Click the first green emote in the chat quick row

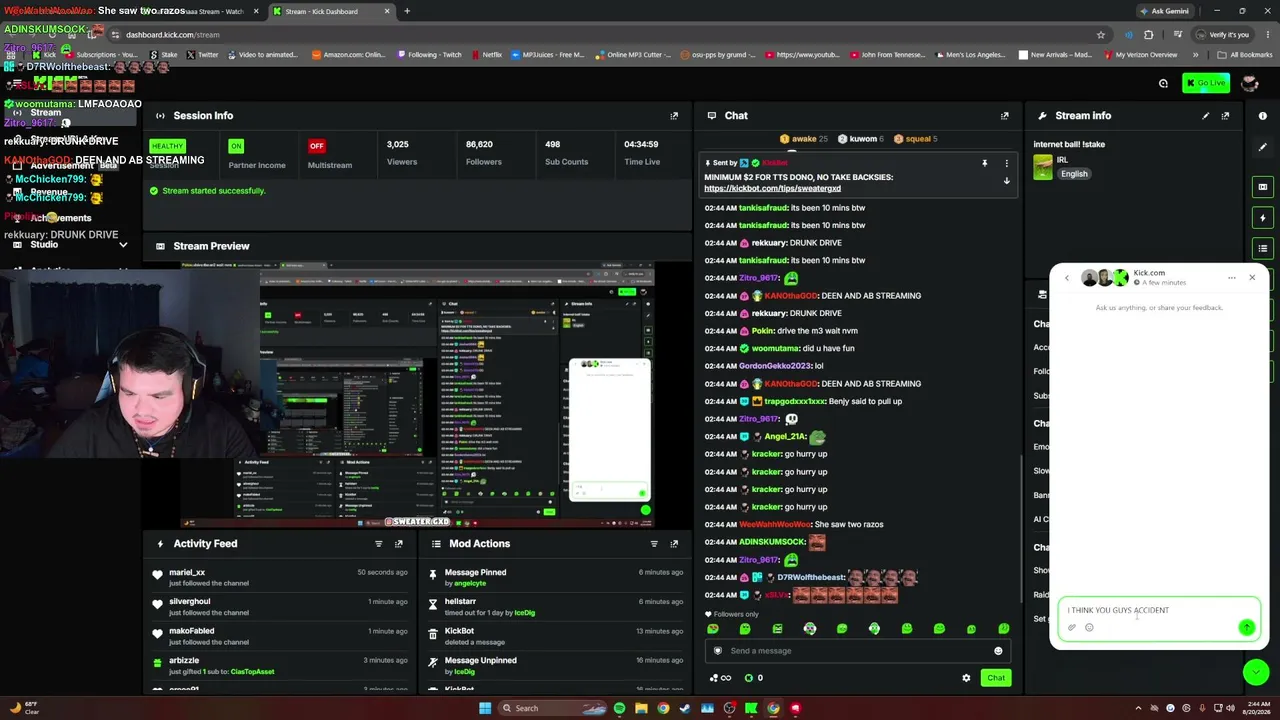click(x=713, y=629)
